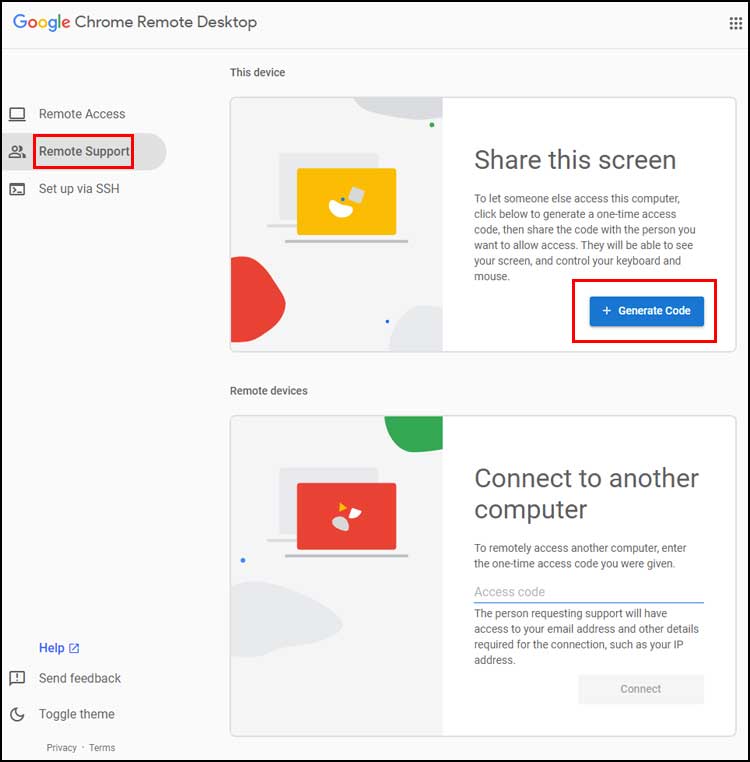
Task: Open the Google apps grid icon
Action: tap(735, 23)
